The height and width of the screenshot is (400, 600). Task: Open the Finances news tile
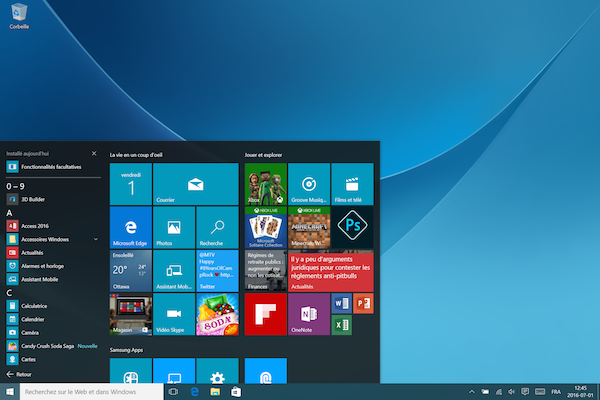(266, 271)
